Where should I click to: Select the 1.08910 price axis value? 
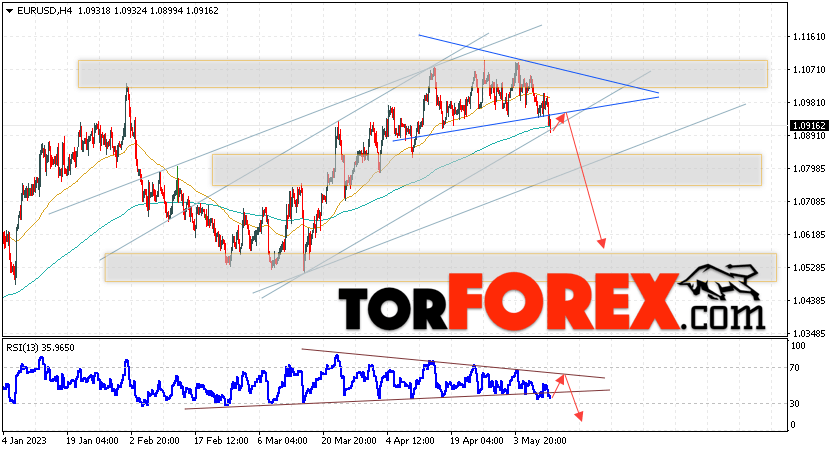click(809, 135)
